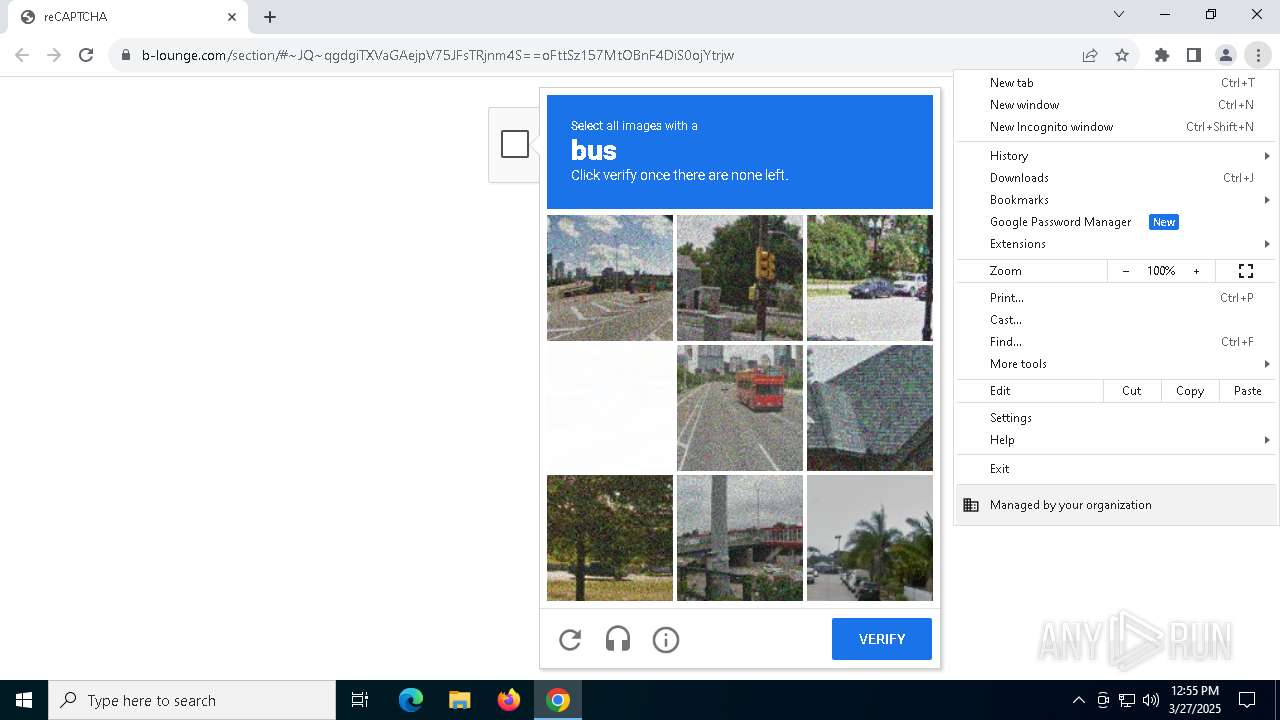Decrease zoom with the minus button
Screen dimensions: 1280x720
click(x=1126, y=271)
